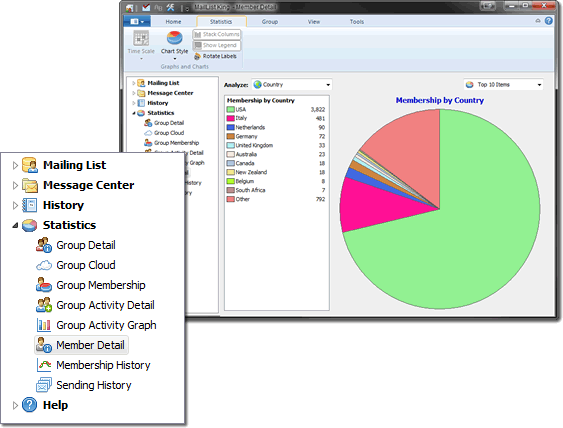Image resolution: width=563 pixels, height=428 pixels.
Task: Toggle the Show Legend option
Action: tap(217, 46)
